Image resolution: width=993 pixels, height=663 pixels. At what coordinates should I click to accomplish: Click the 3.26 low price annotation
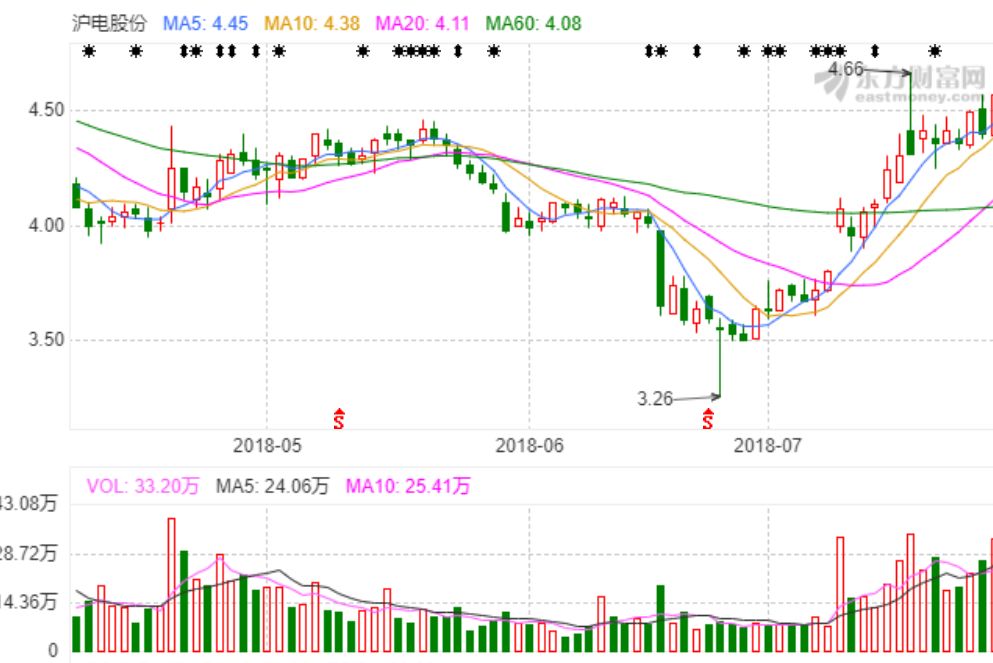pyautogui.click(x=655, y=398)
